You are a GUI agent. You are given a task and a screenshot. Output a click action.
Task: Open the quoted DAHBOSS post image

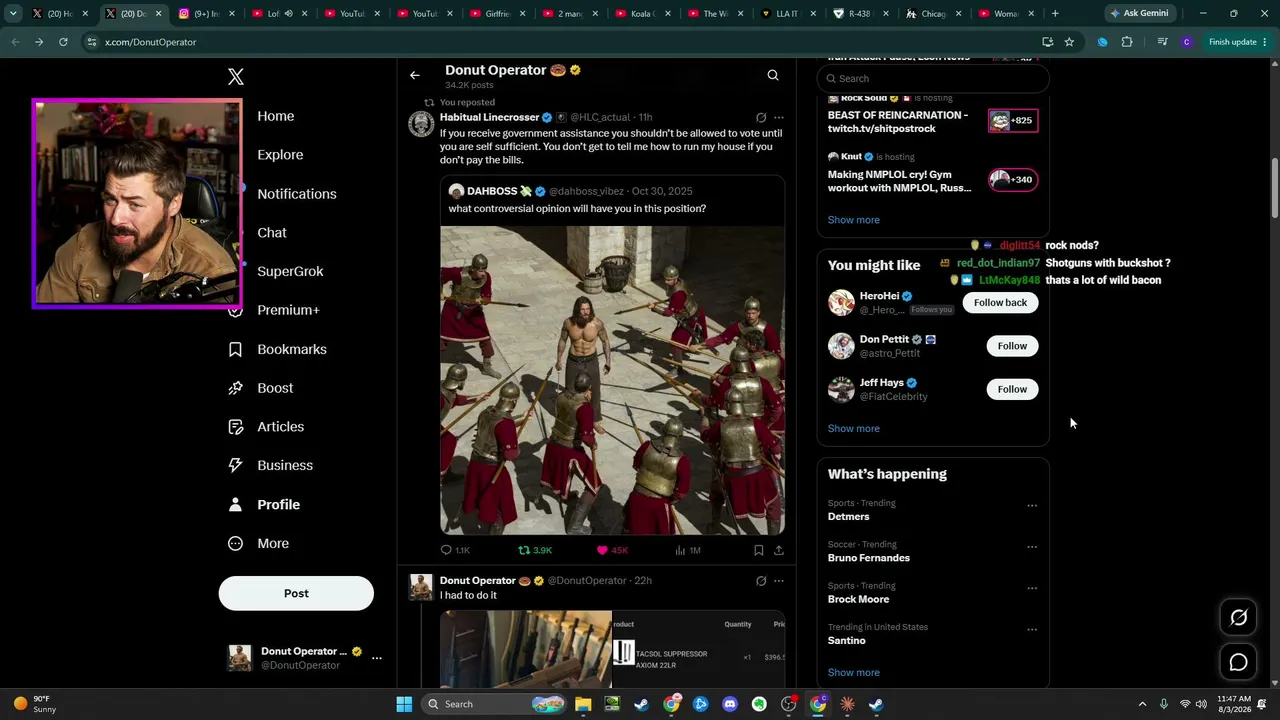coord(612,380)
